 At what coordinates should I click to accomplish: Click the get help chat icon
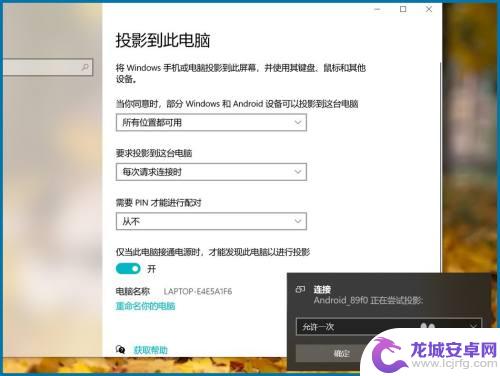(x=120, y=350)
